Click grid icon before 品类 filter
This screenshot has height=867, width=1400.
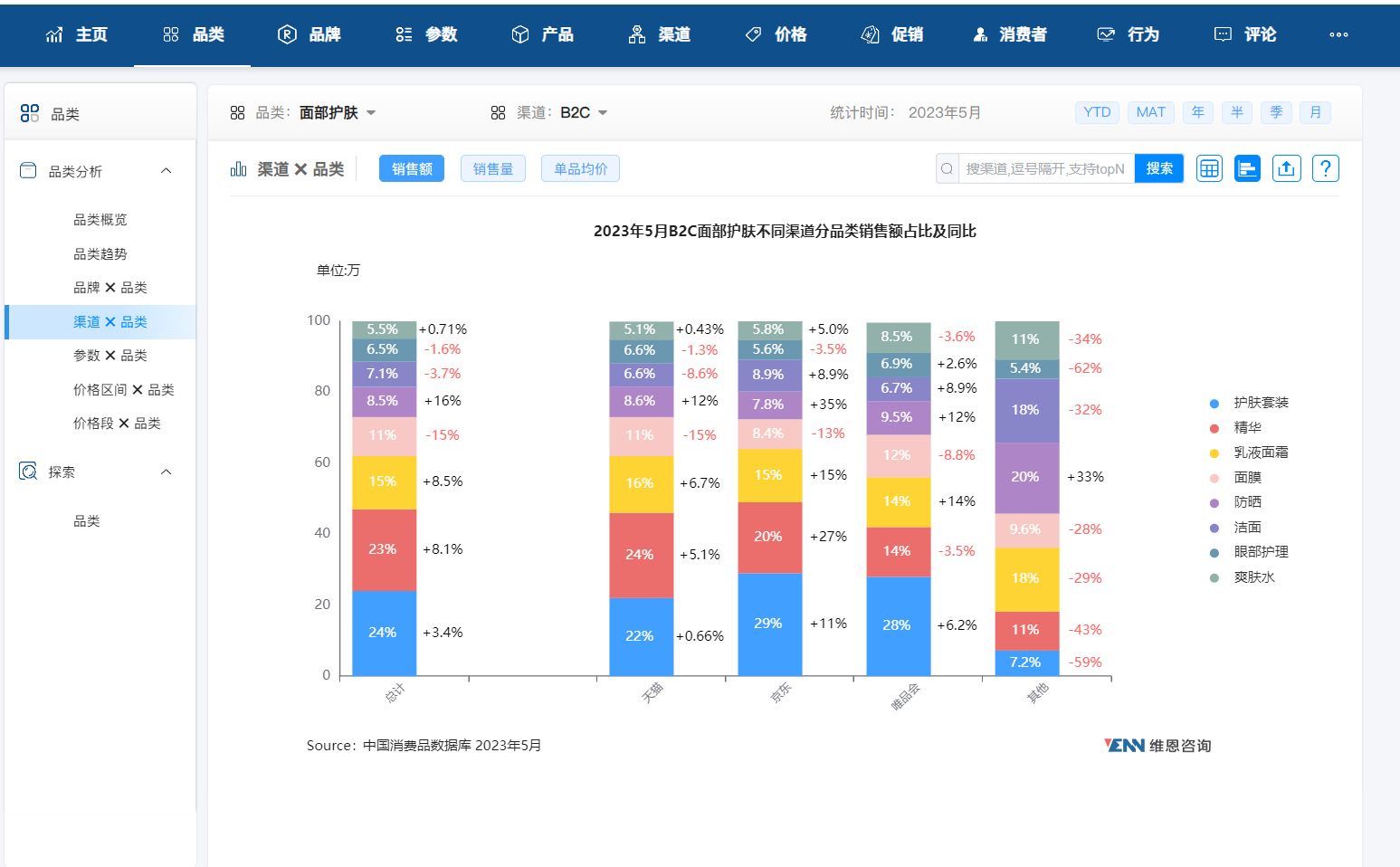pos(237,112)
